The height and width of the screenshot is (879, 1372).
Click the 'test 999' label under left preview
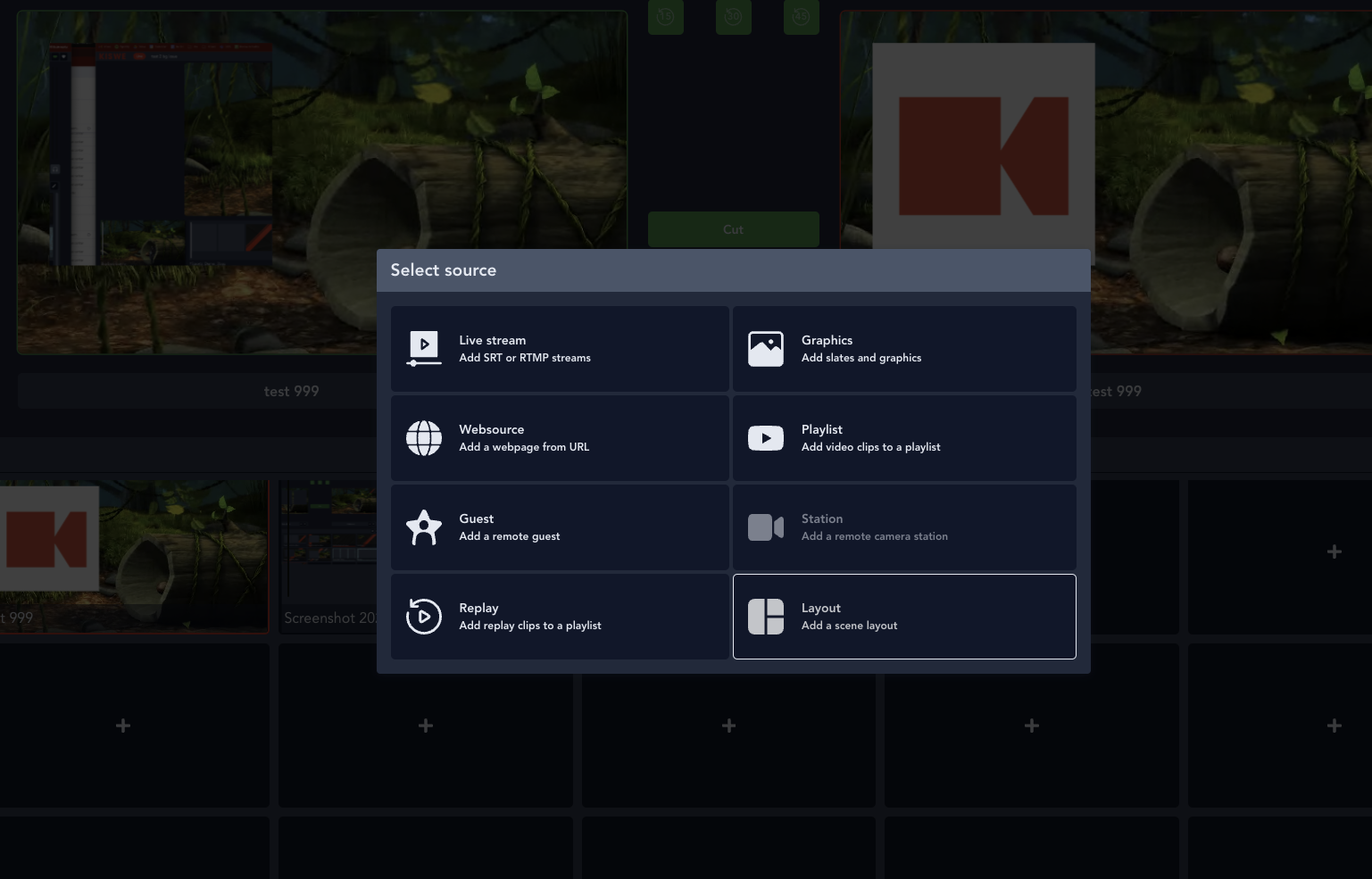point(291,391)
